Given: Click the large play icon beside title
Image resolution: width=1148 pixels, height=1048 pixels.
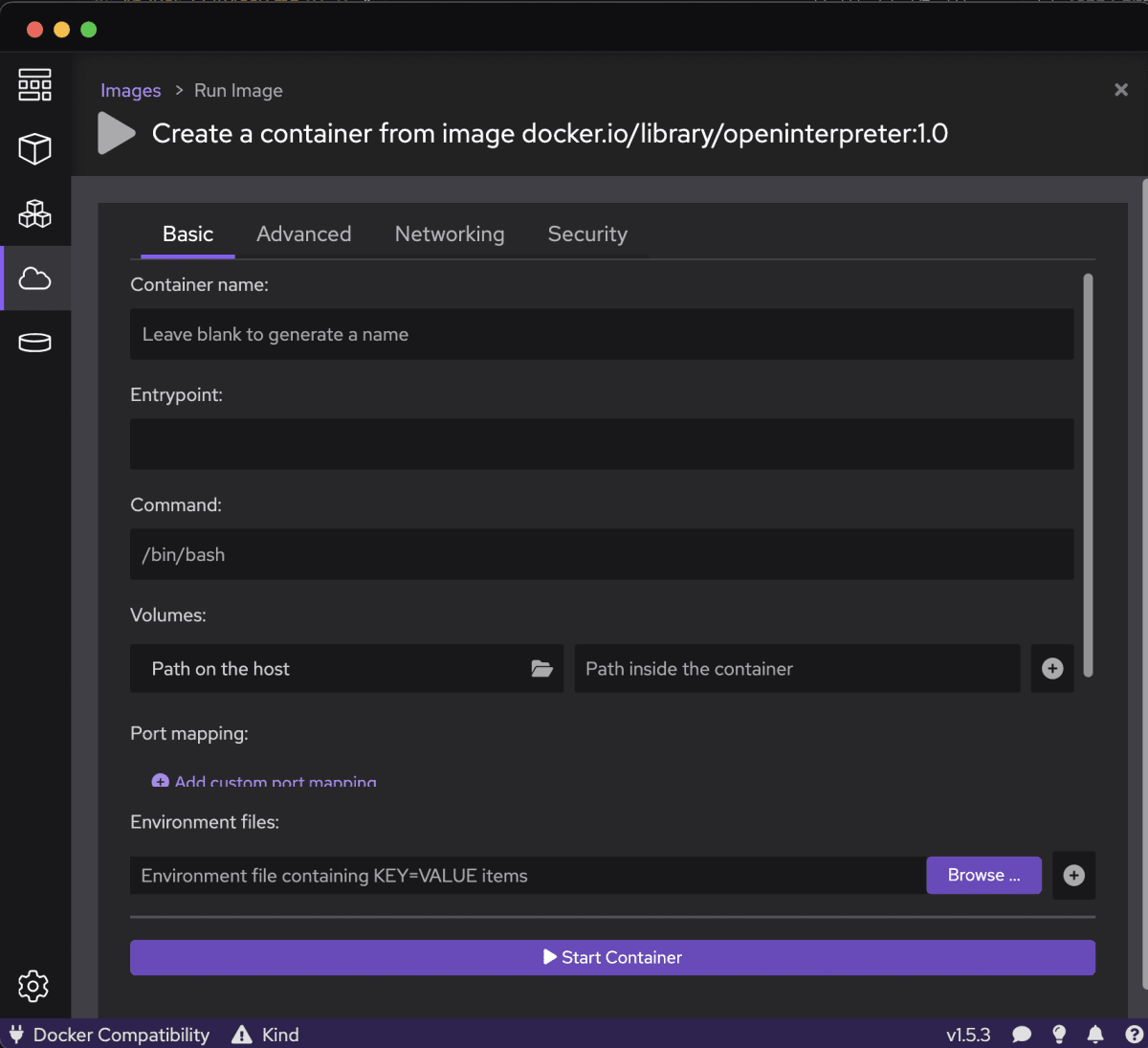Looking at the screenshot, I should pos(117,133).
